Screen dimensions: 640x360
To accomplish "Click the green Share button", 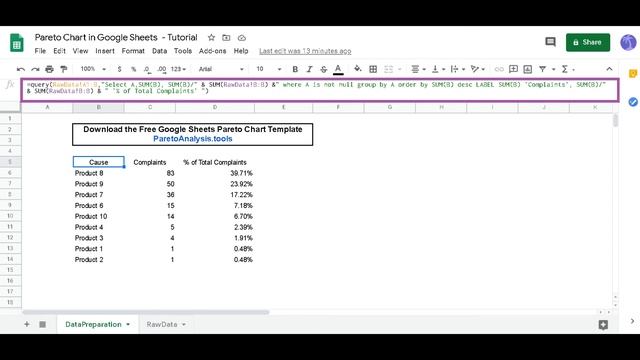I will click(588, 42).
